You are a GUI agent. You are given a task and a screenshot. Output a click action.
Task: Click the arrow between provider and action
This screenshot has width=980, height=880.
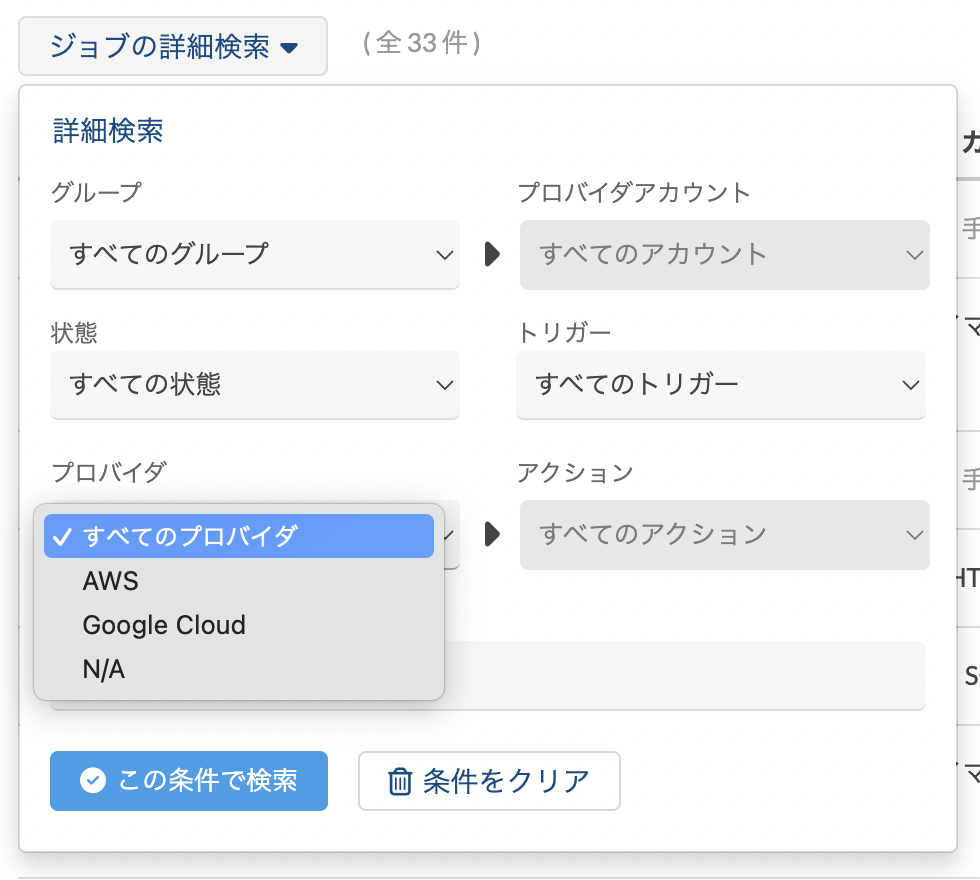pos(491,535)
